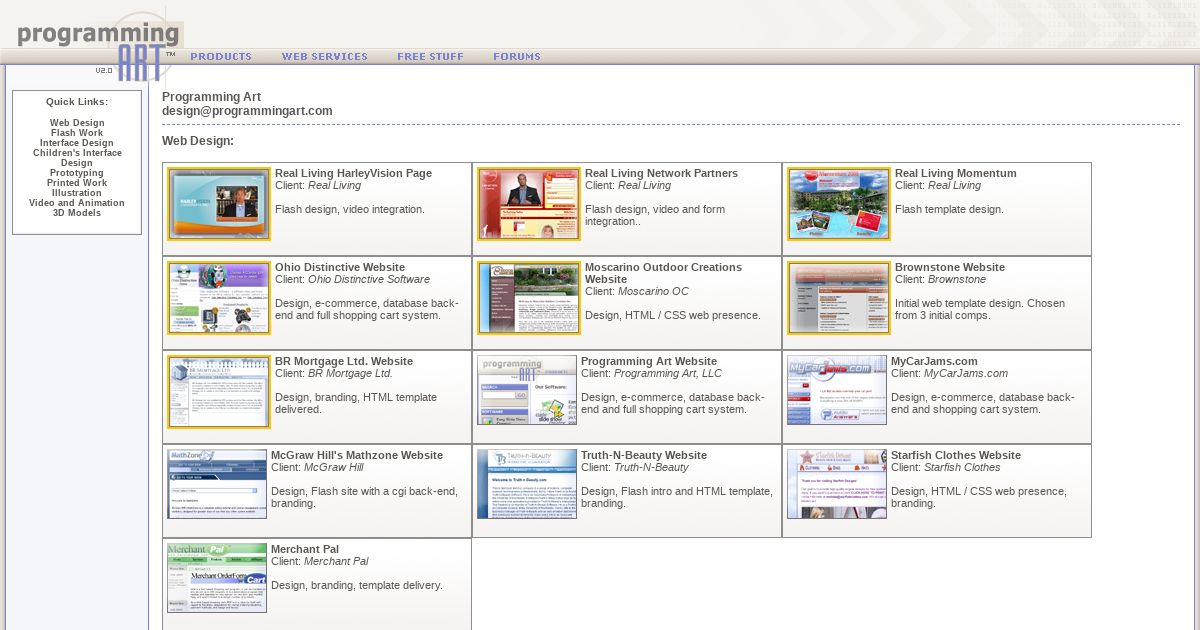Click Moscarino Outdoor Creations Website title
This screenshot has height=630, width=1200.
(x=664, y=273)
